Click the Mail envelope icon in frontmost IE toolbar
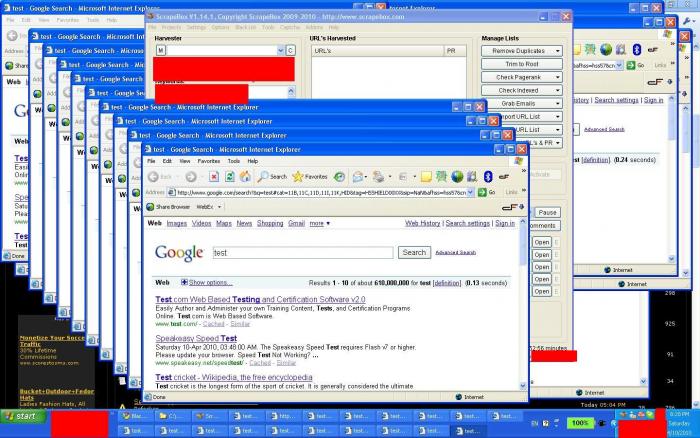This screenshot has height=438, width=700. click(x=358, y=177)
